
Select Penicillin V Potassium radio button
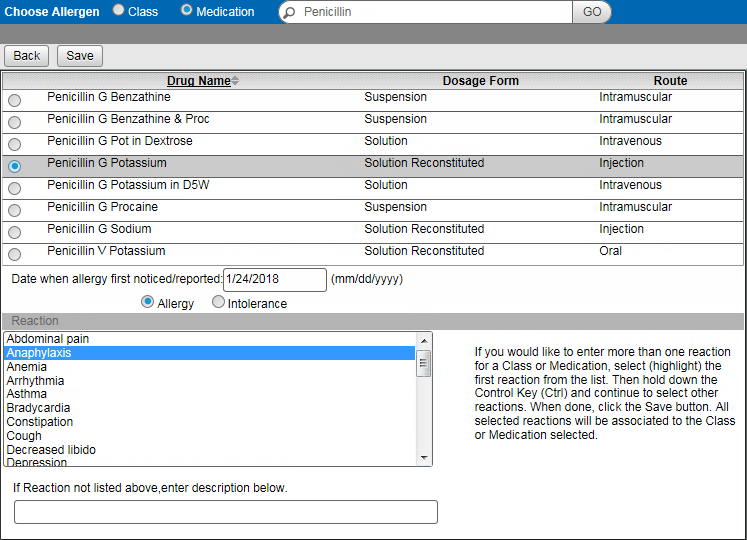click(x=14, y=254)
